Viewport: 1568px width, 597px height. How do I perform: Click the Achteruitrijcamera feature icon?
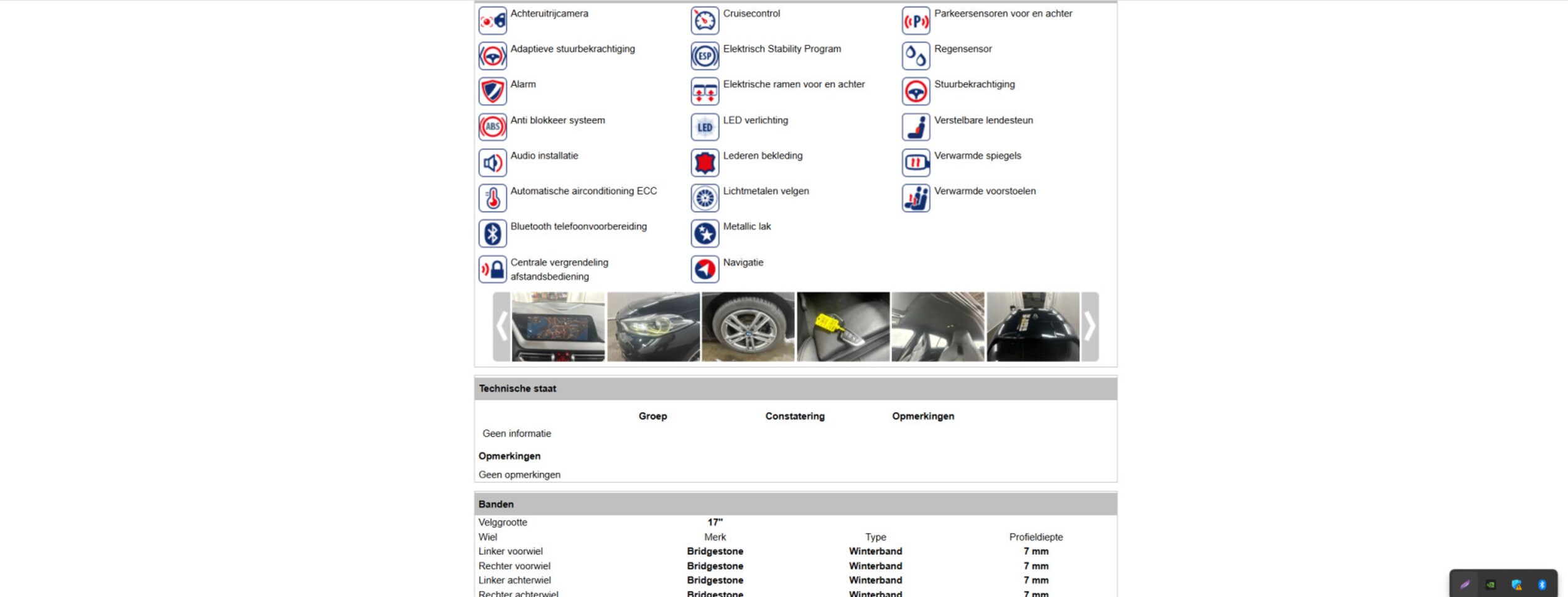[492, 21]
